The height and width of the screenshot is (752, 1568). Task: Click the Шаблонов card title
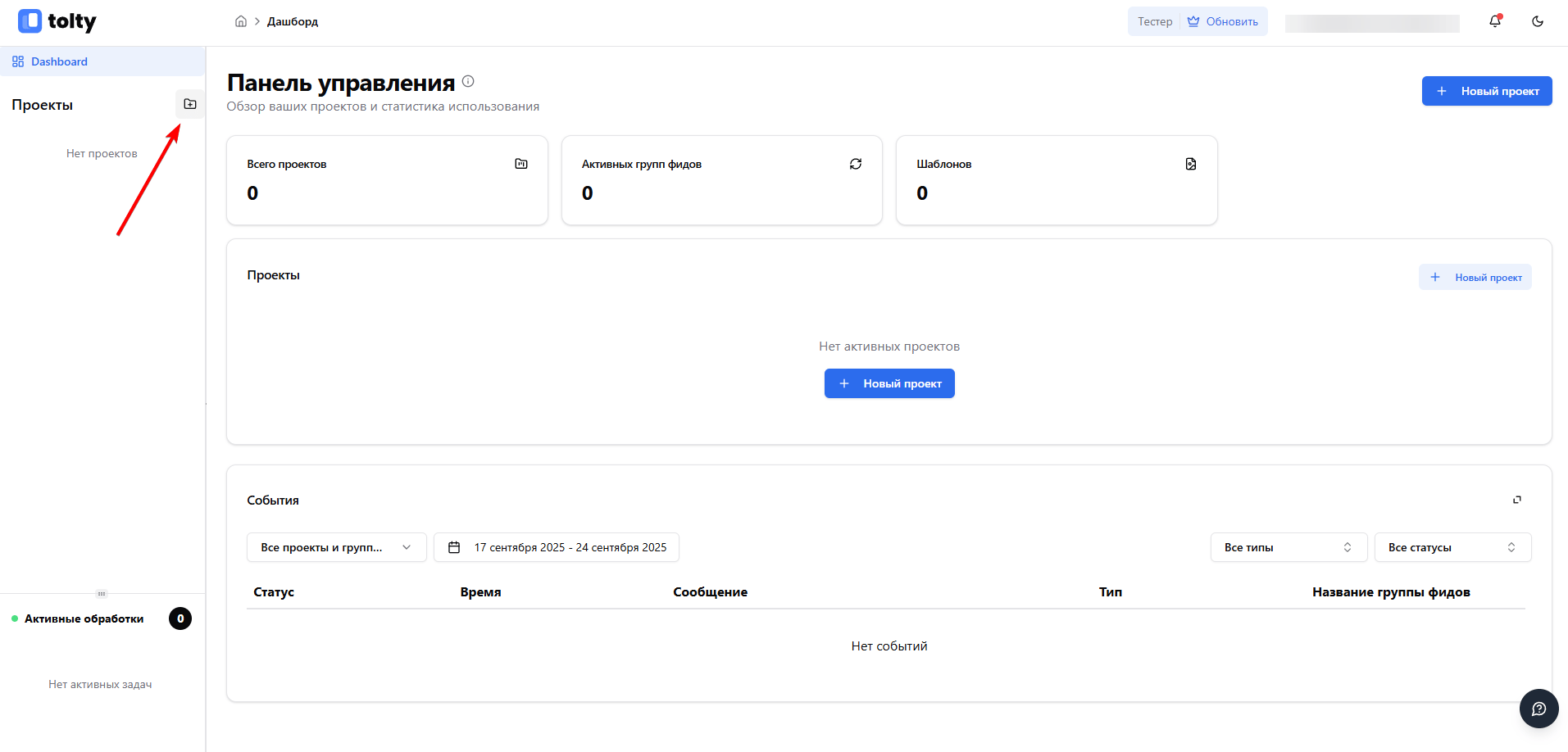click(944, 164)
